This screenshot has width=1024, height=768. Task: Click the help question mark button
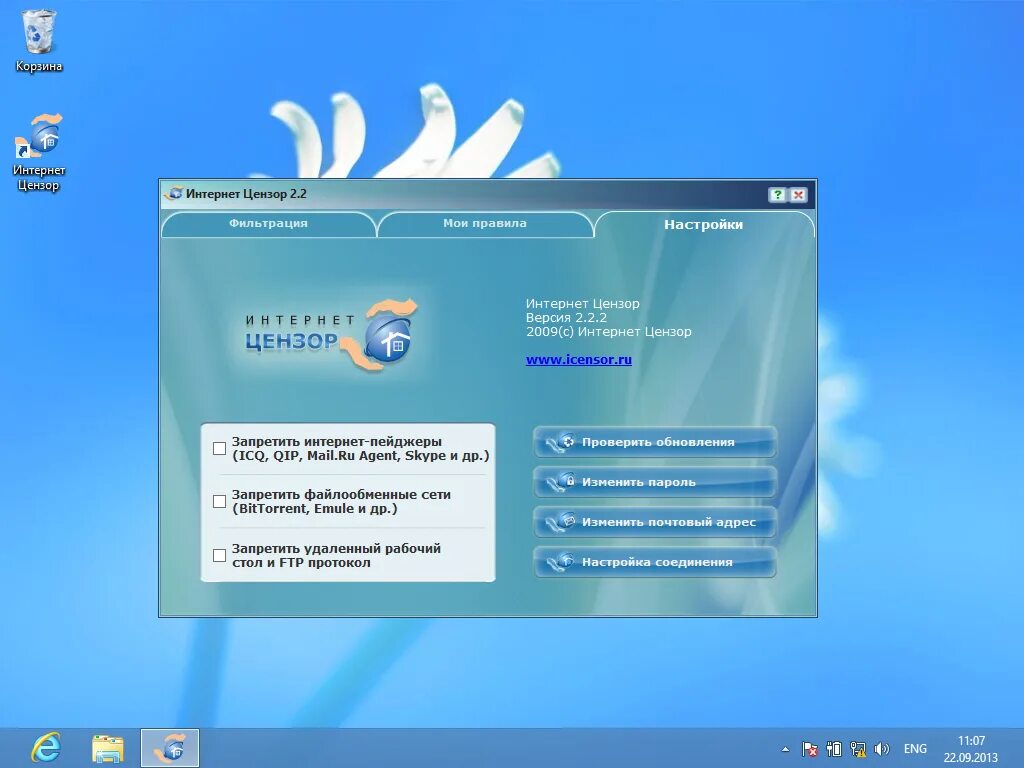[777, 195]
